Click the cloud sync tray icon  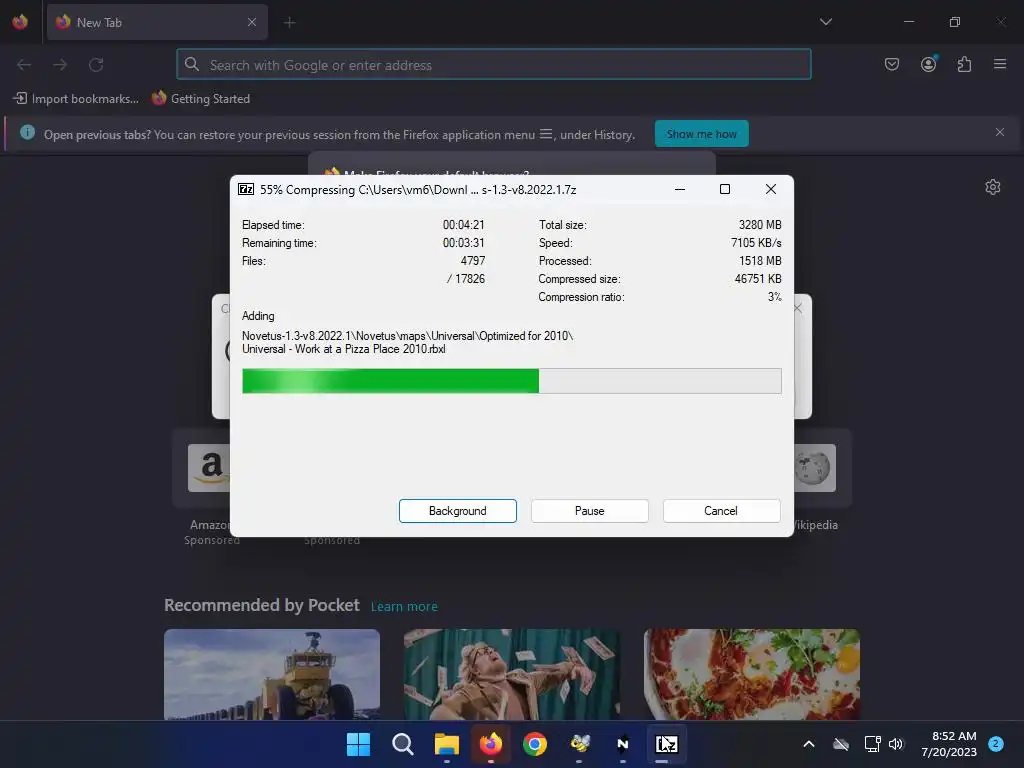pos(841,744)
